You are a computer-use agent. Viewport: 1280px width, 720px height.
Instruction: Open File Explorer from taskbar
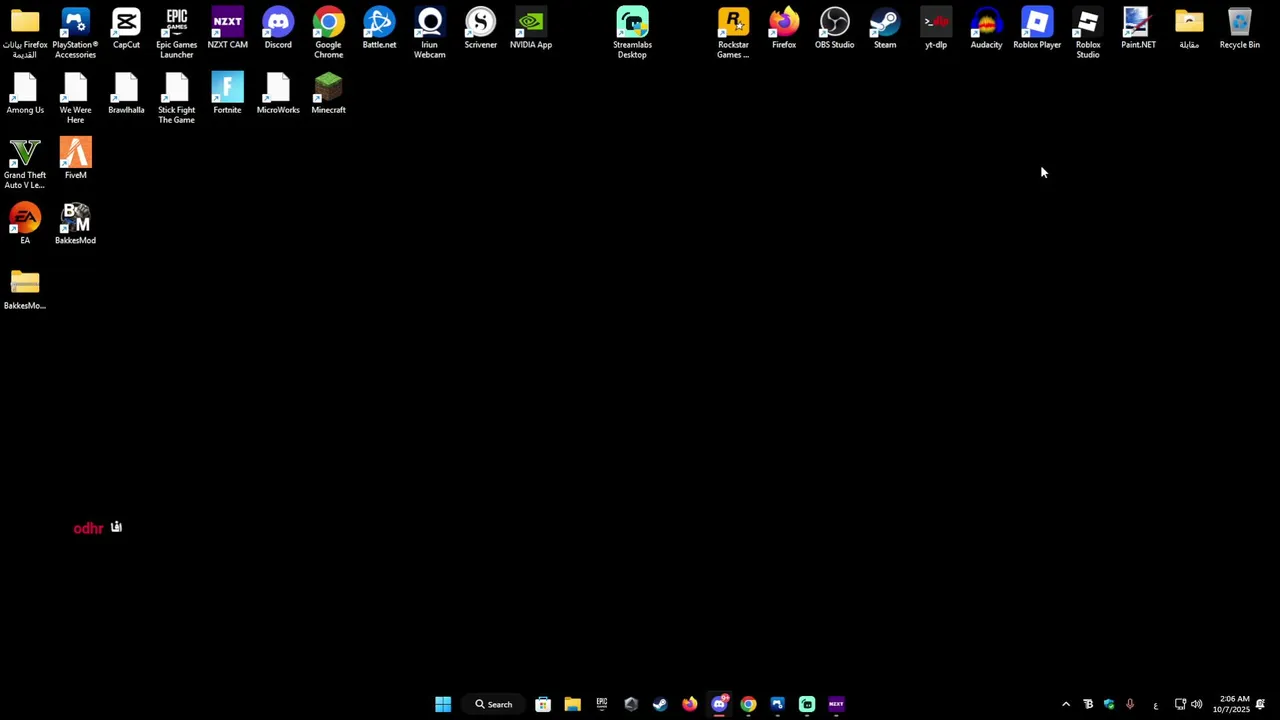(x=572, y=704)
